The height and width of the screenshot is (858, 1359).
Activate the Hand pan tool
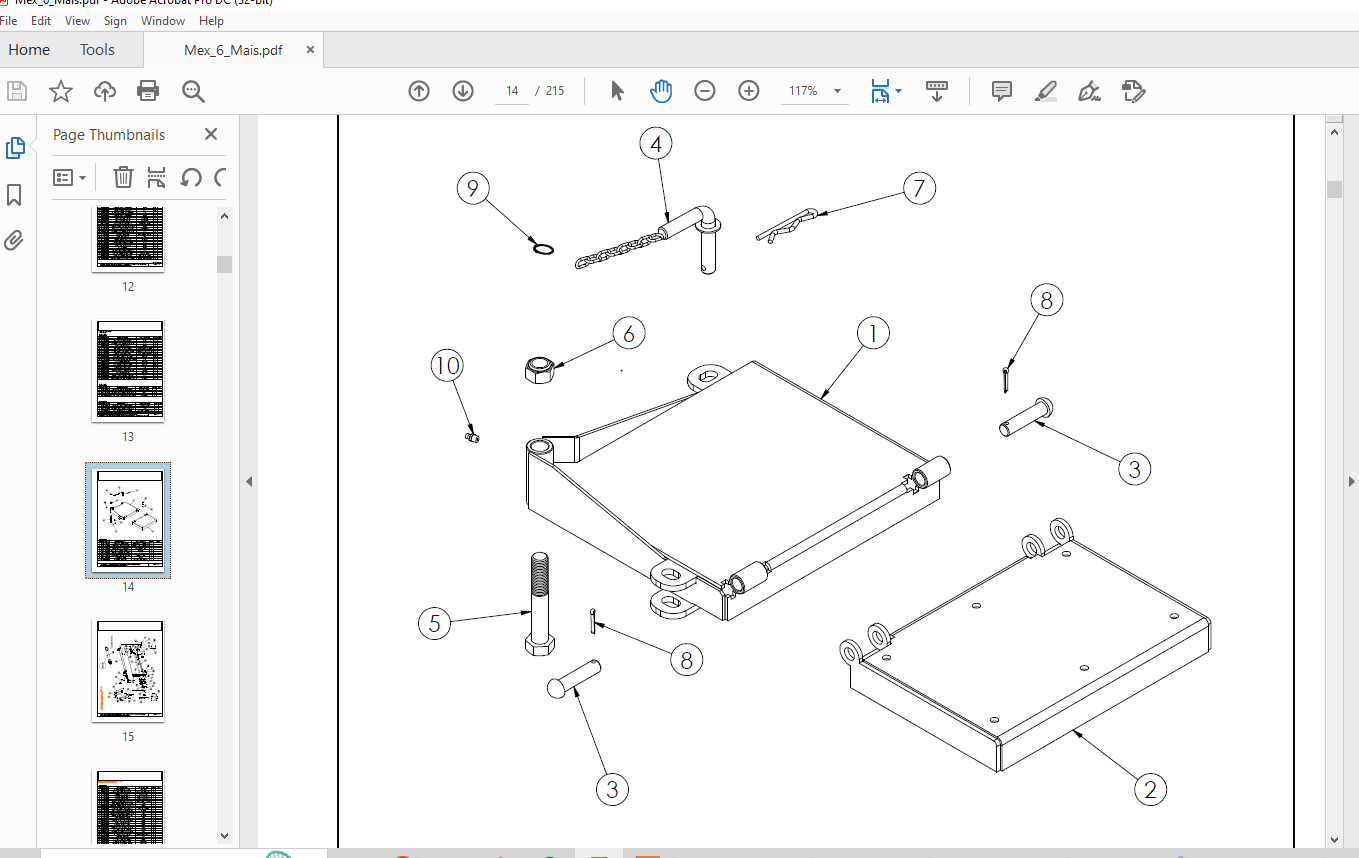coord(661,91)
